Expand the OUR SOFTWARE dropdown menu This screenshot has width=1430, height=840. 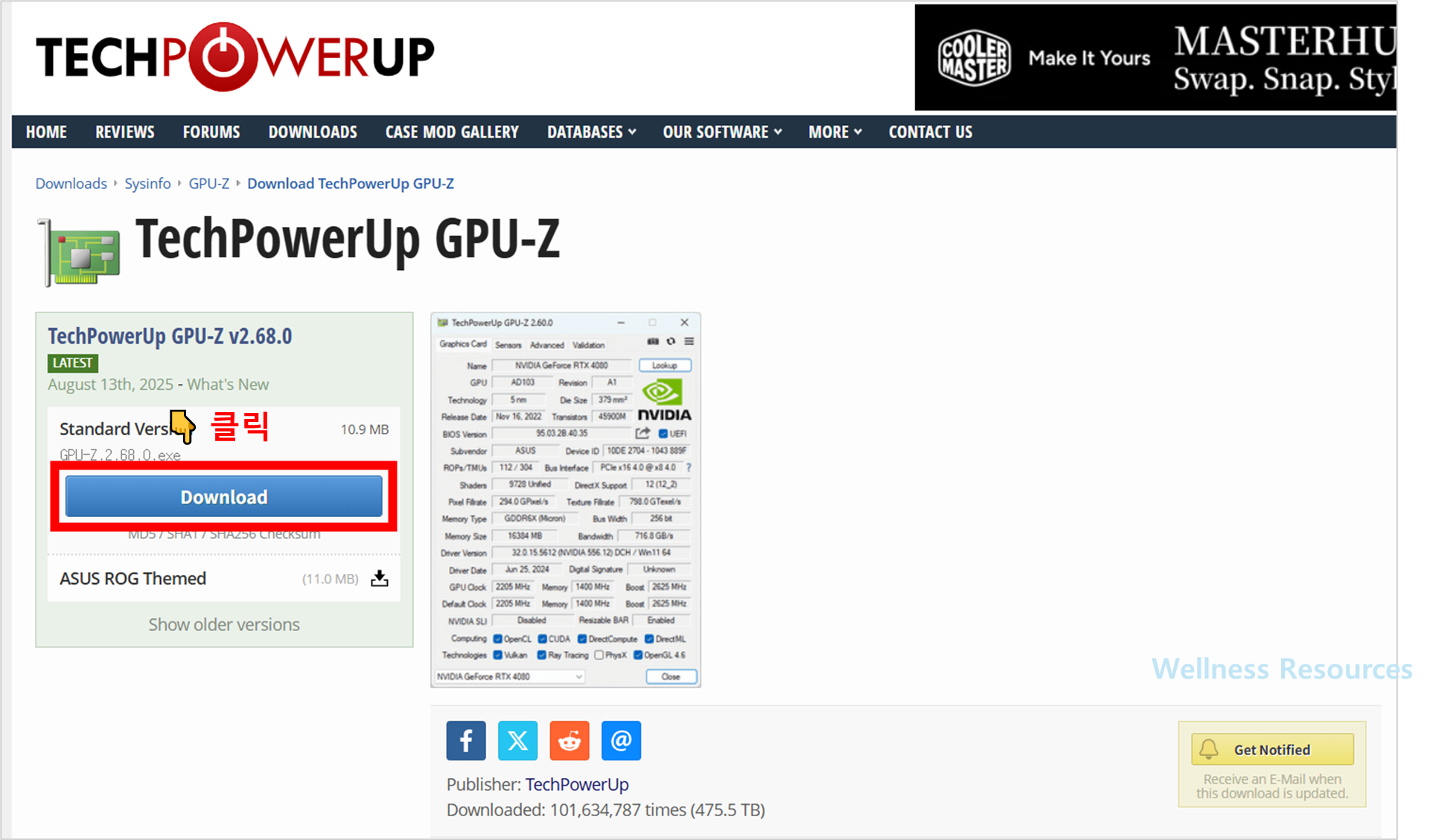(722, 132)
